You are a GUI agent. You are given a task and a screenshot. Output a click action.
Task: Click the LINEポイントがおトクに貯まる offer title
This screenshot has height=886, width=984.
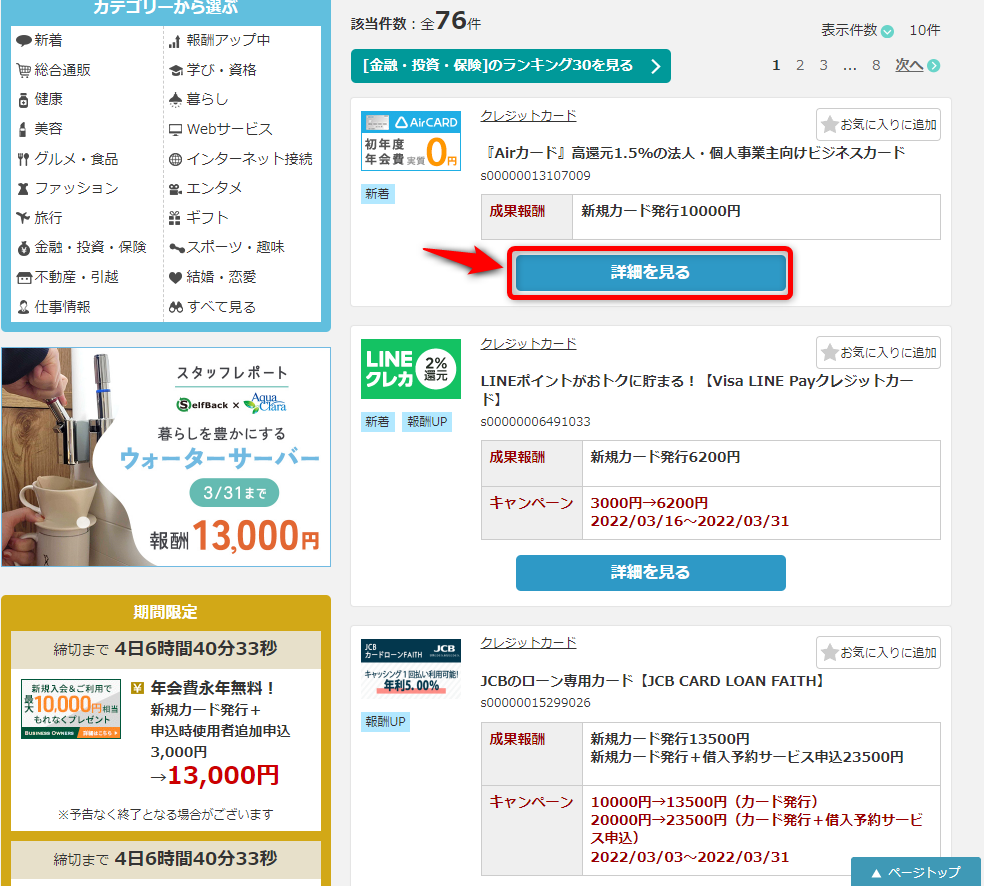tap(697, 390)
